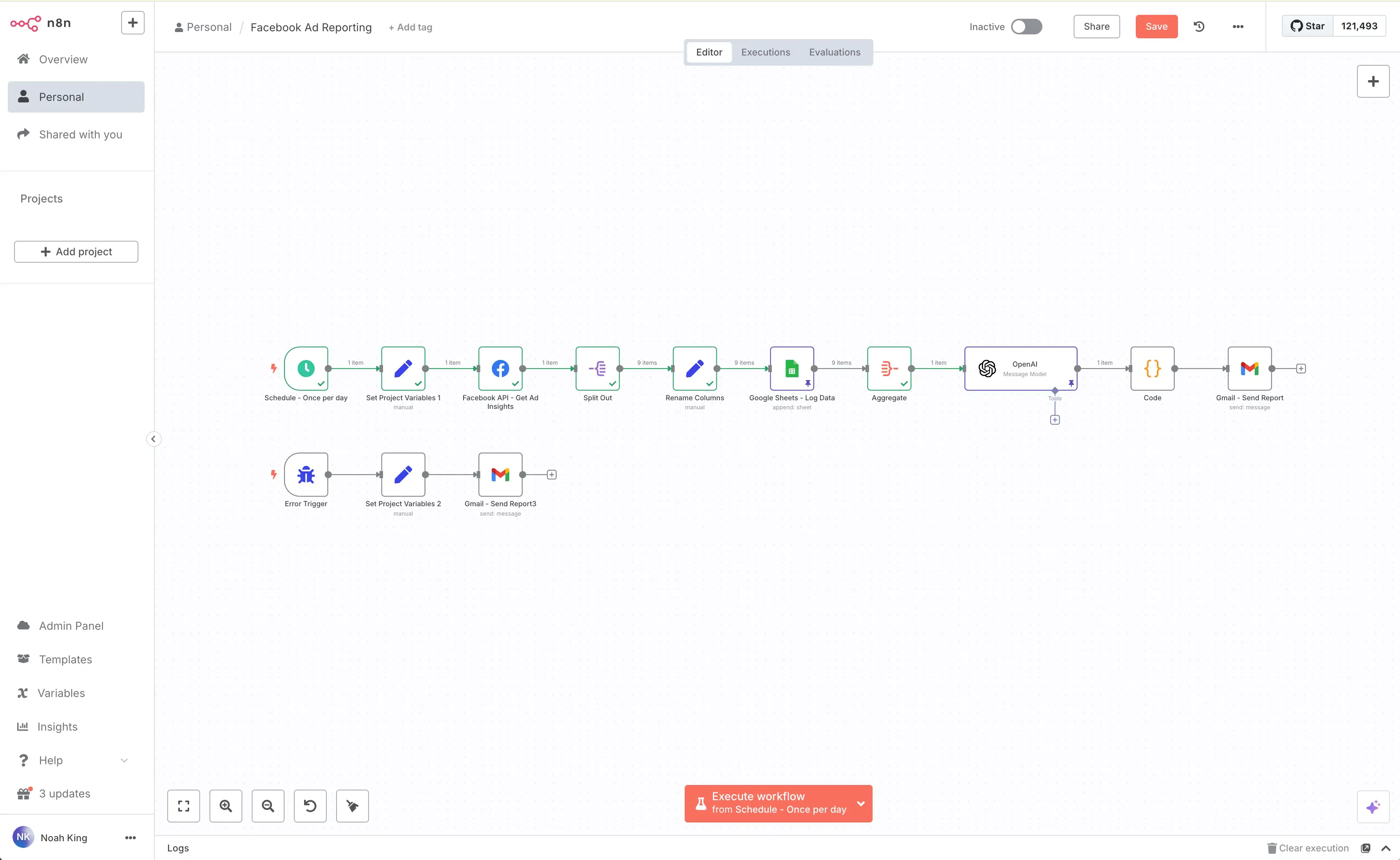This screenshot has width=1400, height=860.
Task: Save the workflow
Action: point(1157,27)
